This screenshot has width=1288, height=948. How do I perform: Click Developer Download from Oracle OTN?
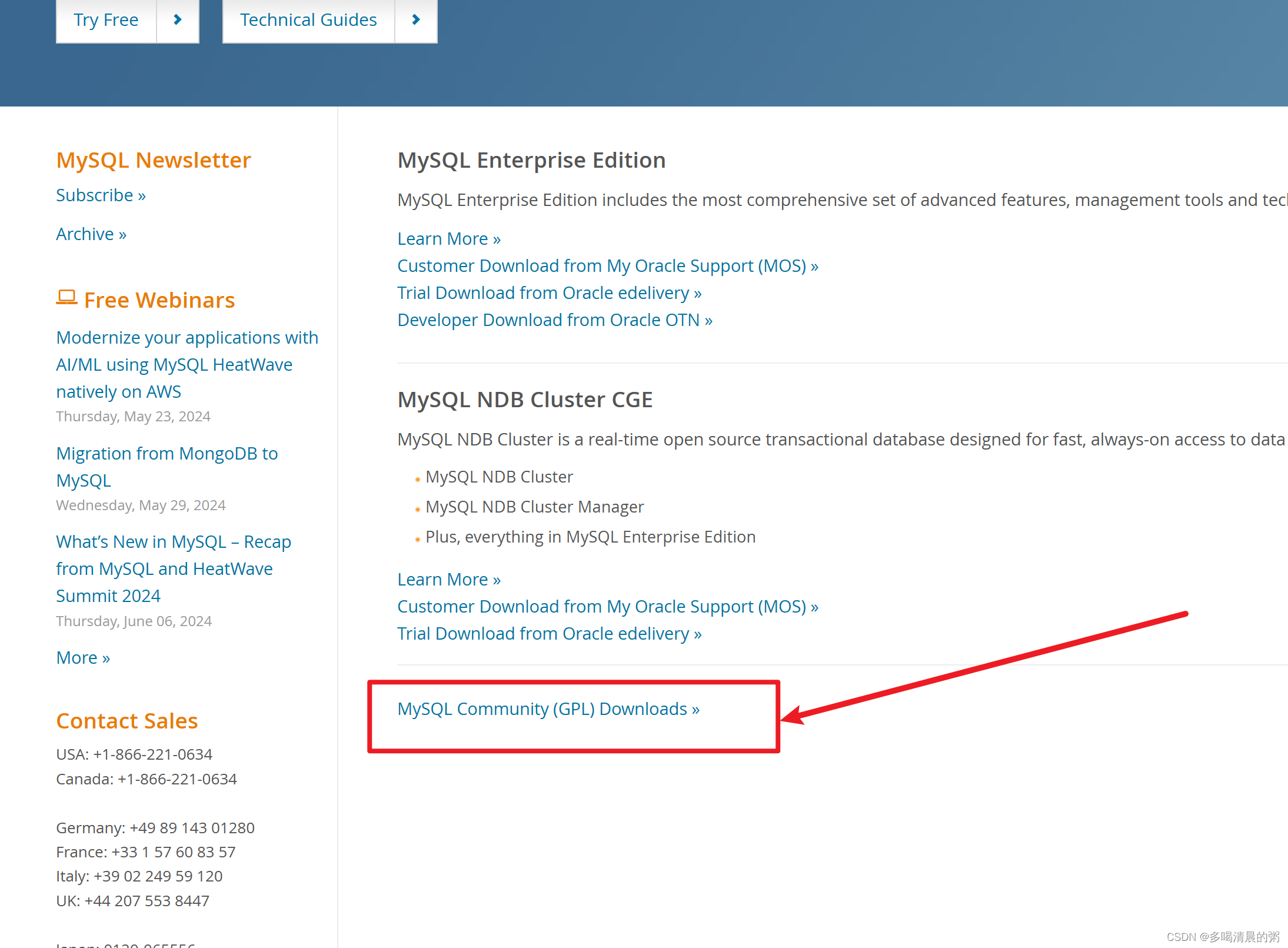555,320
